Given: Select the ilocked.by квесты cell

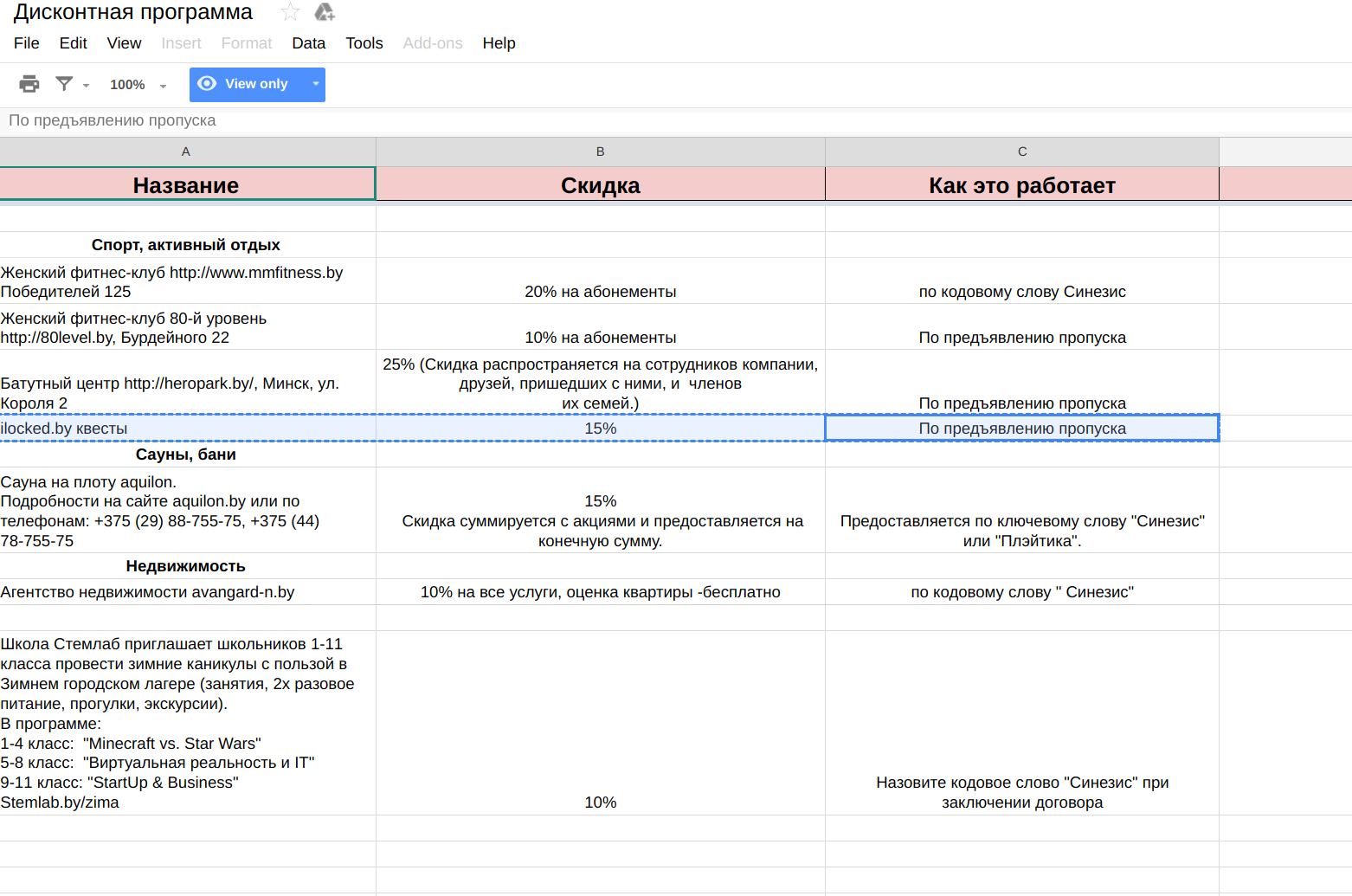Looking at the screenshot, I should pyautogui.click(x=186, y=429).
